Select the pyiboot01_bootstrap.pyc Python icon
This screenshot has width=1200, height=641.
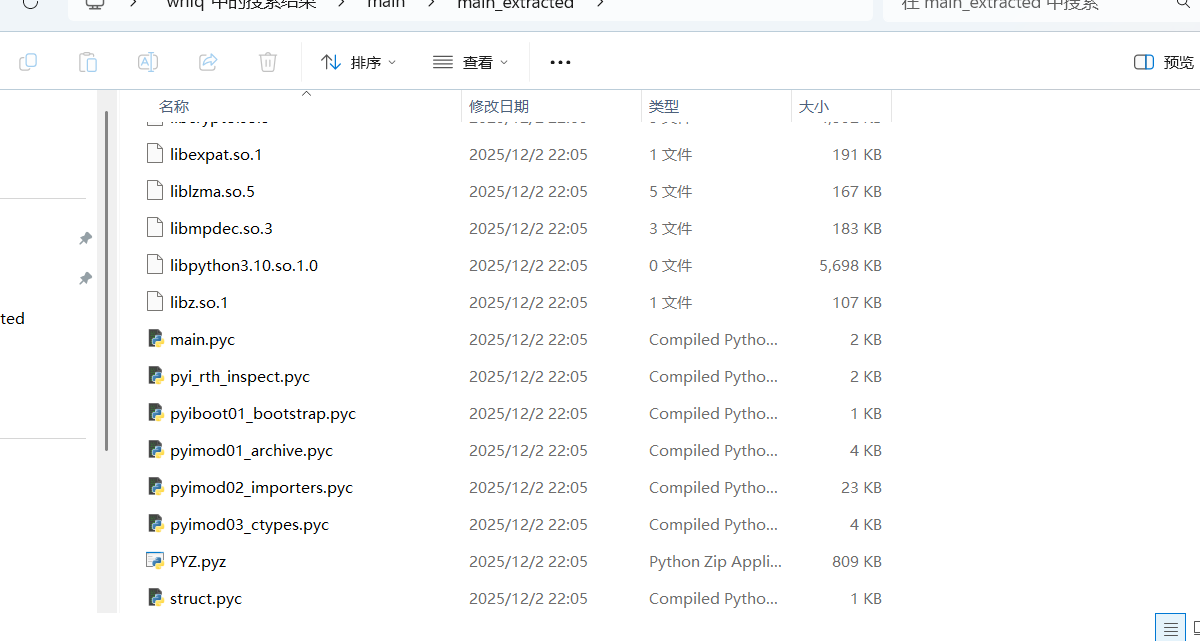pyautogui.click(x=155, y=413)
